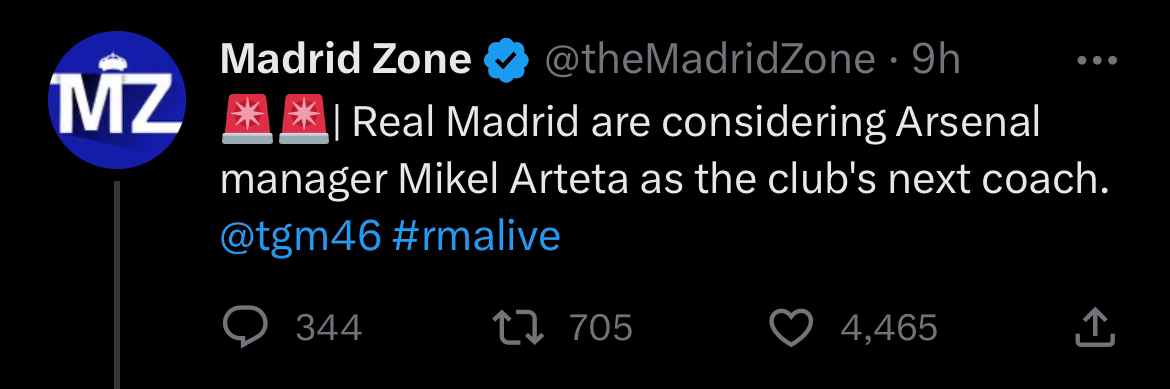Click the vertical thread connector line
This screenshot has width=1170, height=389.
(117, 284)
